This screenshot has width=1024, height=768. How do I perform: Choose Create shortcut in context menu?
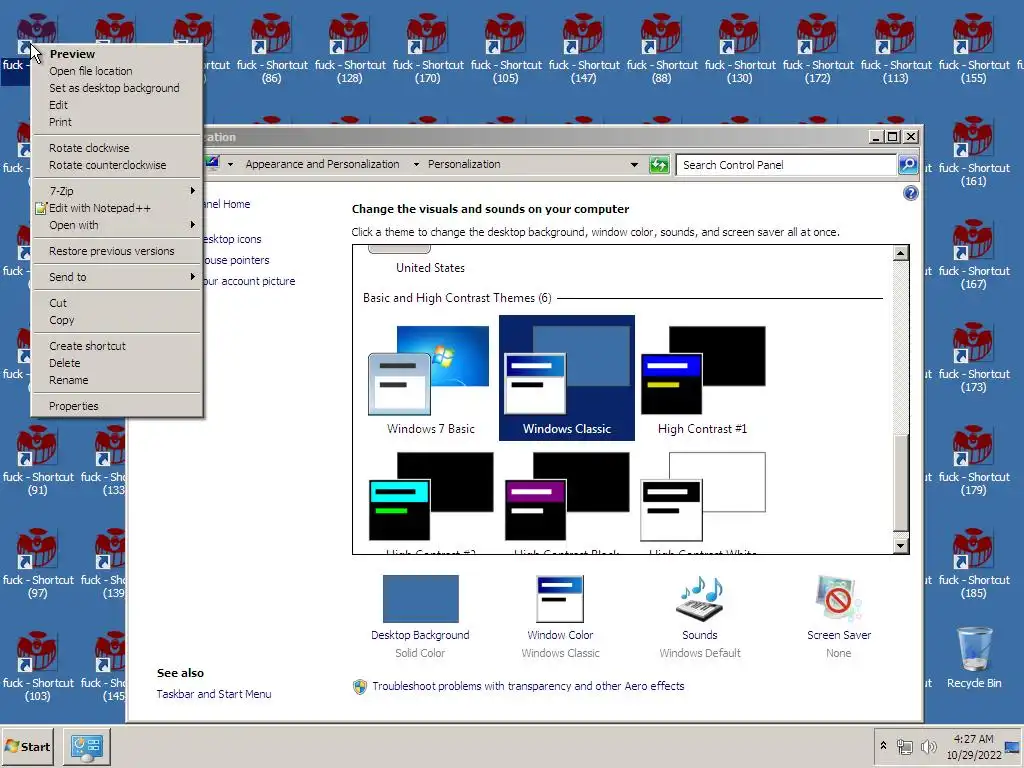(117, 346)
